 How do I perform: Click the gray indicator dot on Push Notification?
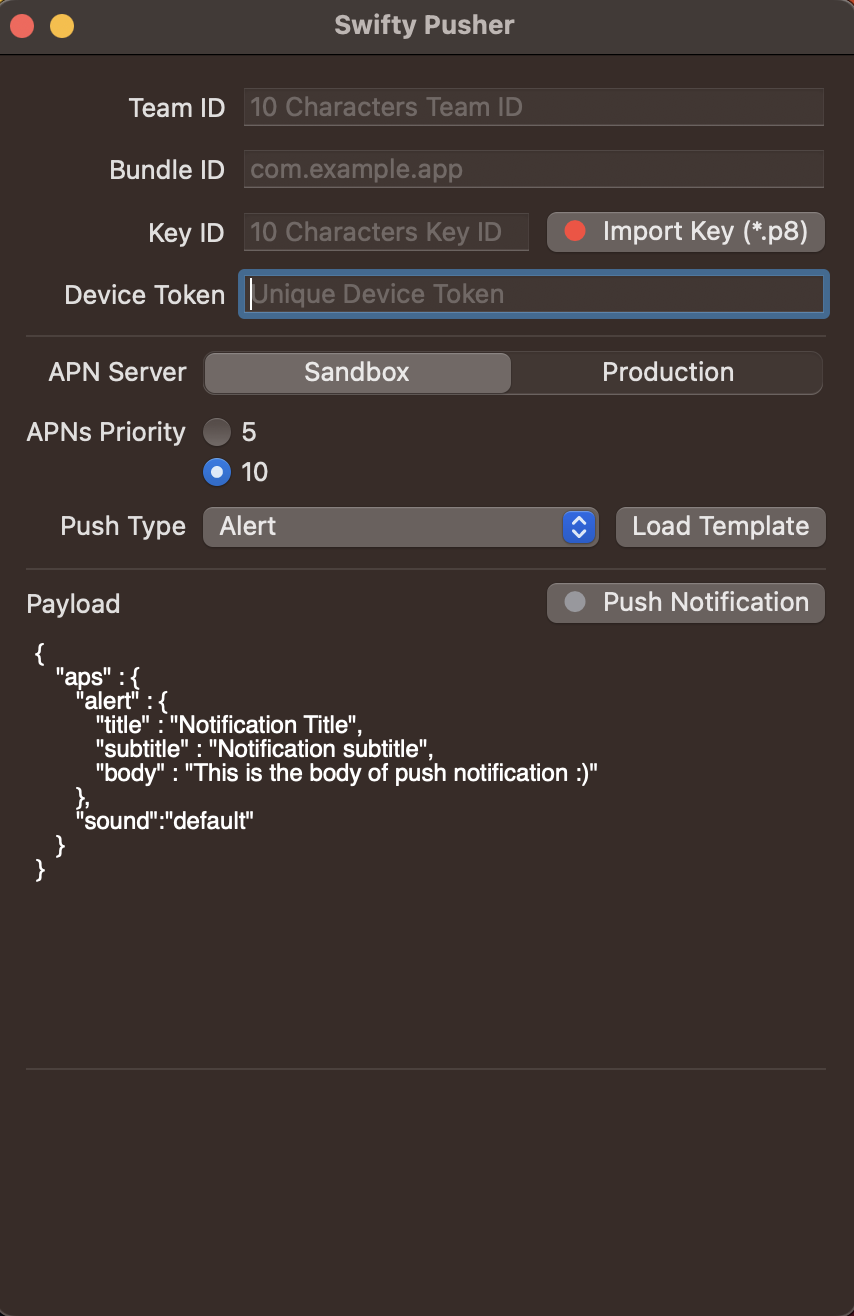(575, 603)
